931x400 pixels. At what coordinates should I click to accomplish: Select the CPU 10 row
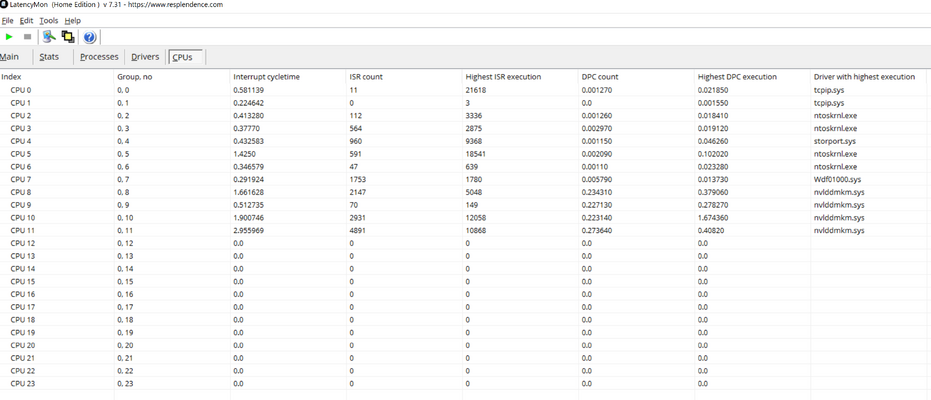click(x=463, y=217)
